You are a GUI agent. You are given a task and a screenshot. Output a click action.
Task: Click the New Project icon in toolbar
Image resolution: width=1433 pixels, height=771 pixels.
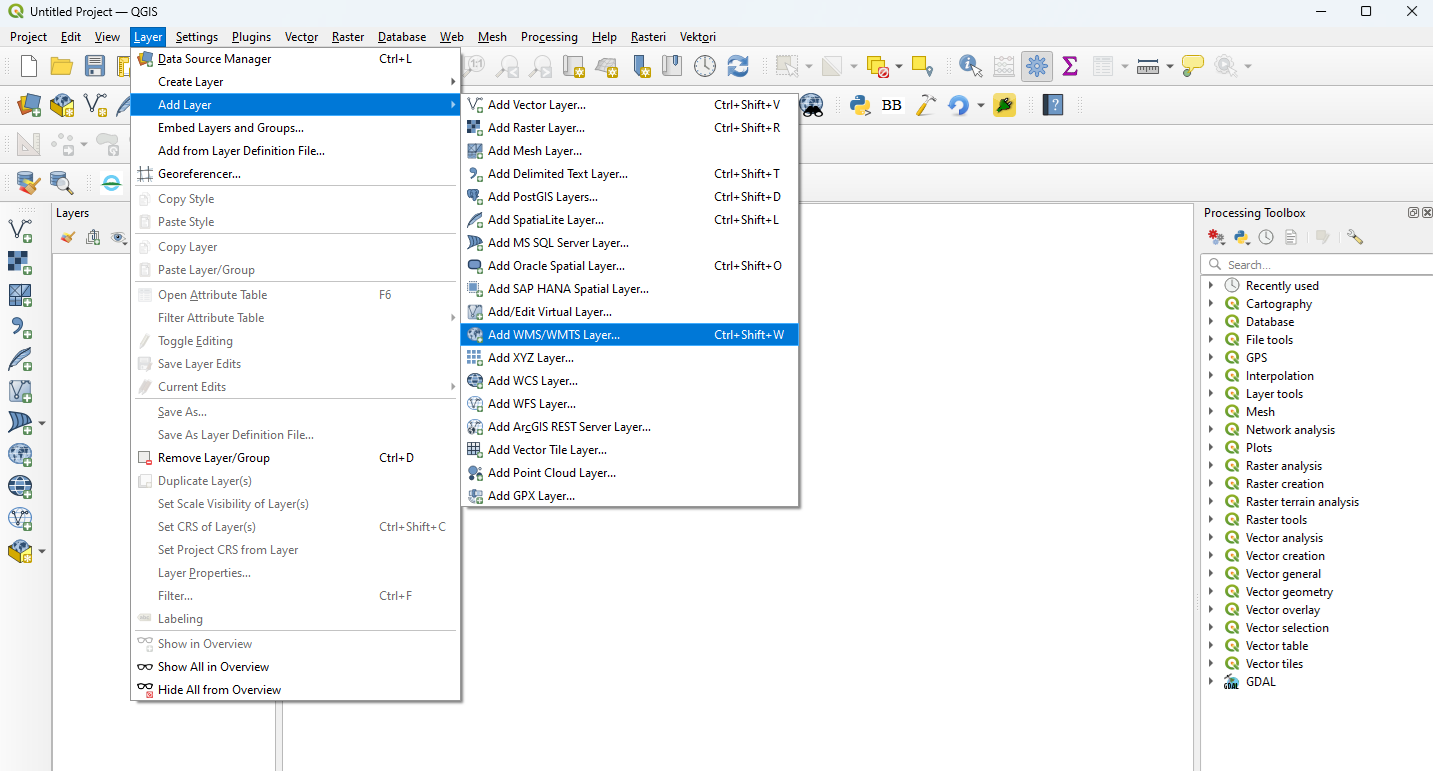pyautogui.click(x=29, y=66)
